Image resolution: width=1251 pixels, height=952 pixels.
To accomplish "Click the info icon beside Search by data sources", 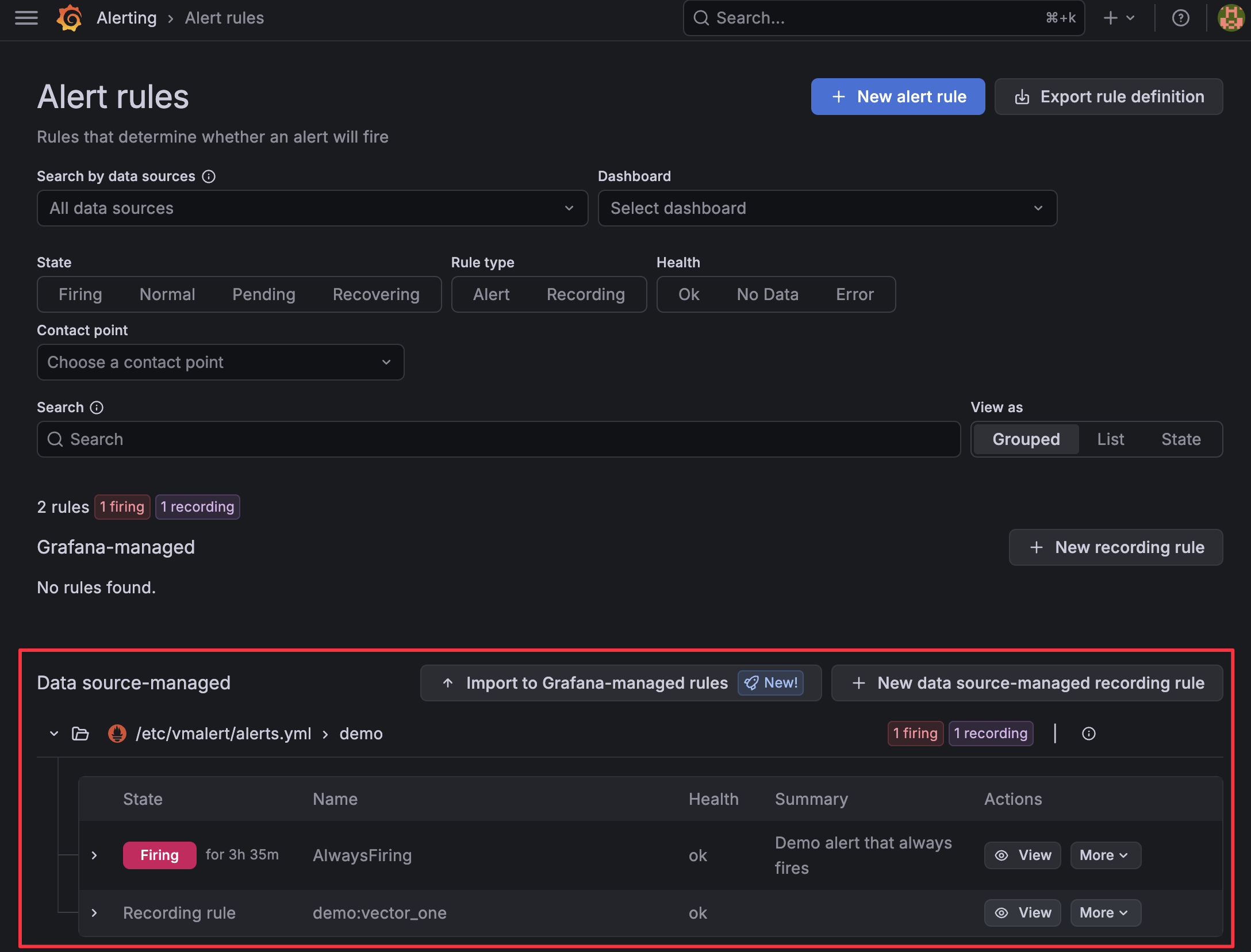I will tap(209, 176).
